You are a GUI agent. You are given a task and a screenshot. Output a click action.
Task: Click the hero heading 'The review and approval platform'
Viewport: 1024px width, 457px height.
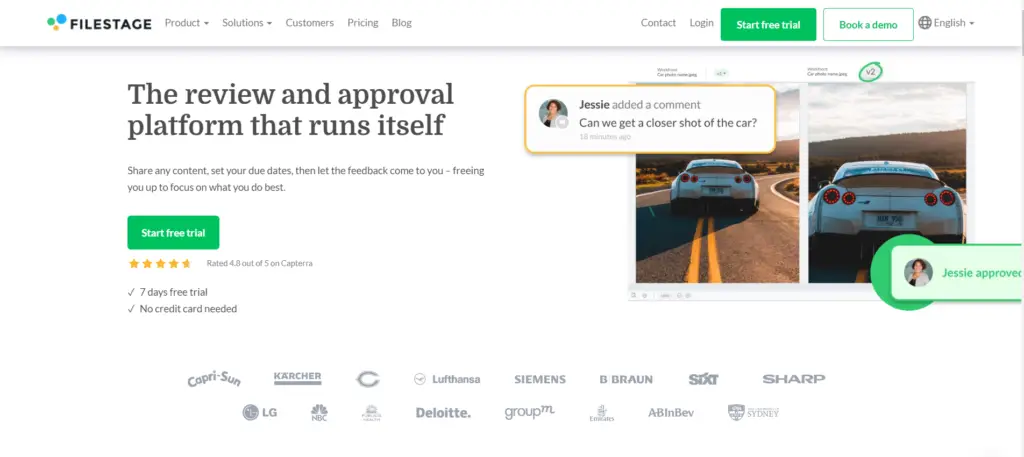(291, 109)
